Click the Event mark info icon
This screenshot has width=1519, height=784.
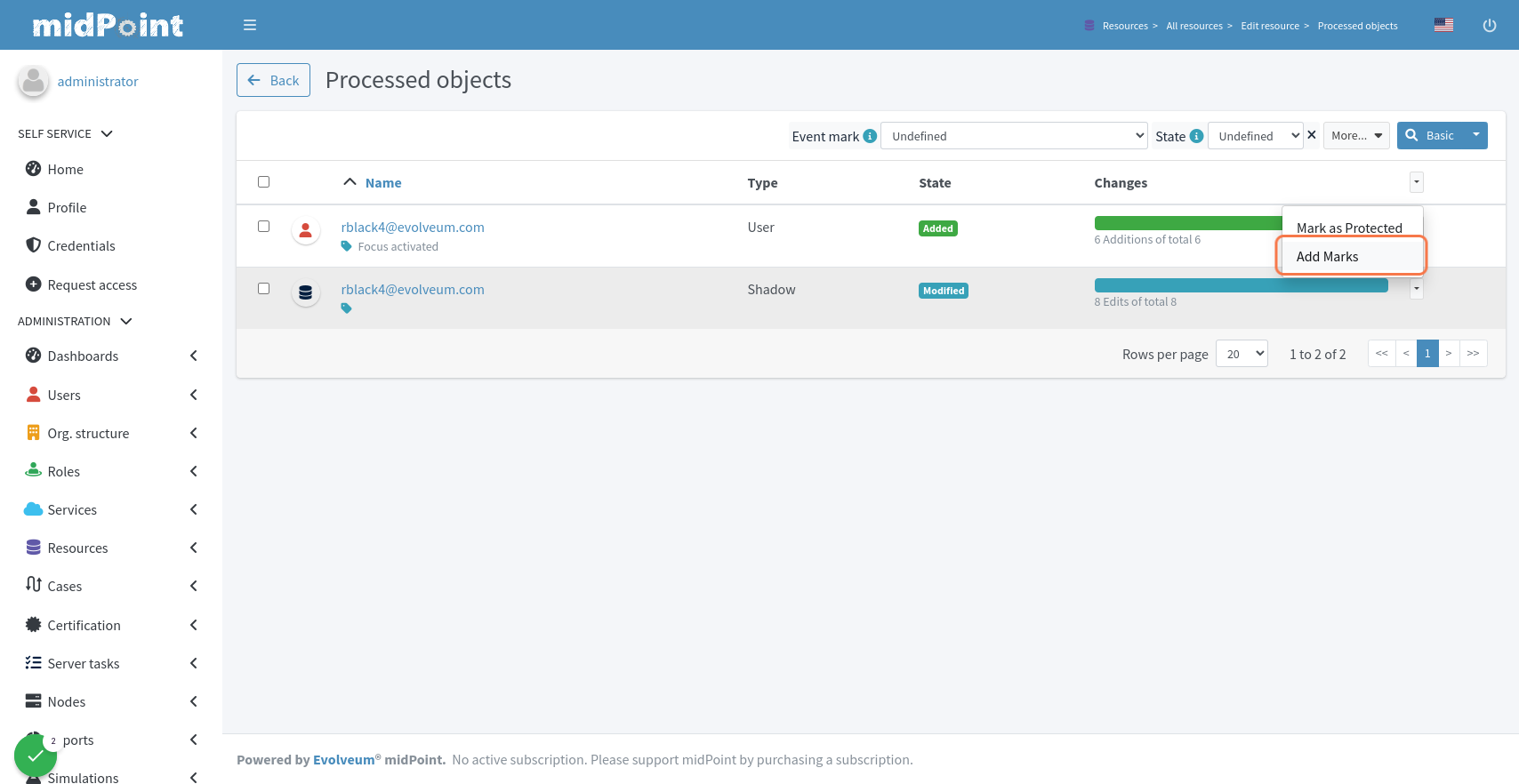click(x=870, y=136)
